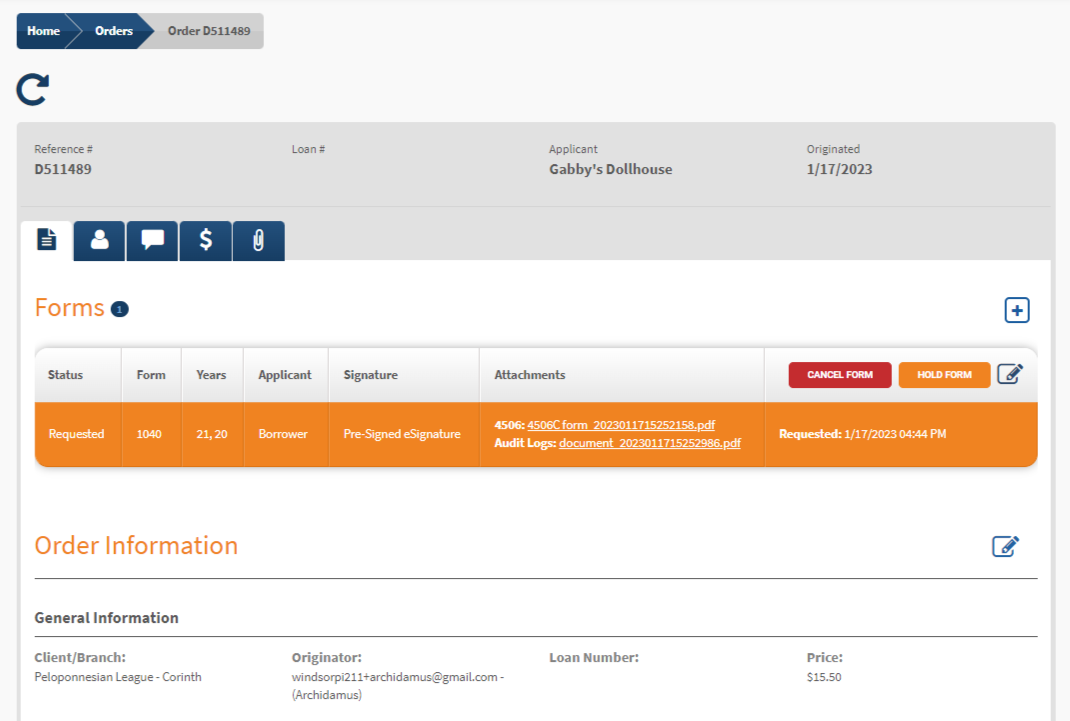Open the Audit Logs document PDF link
The image size is (1070, 721).
click(650, 443)
